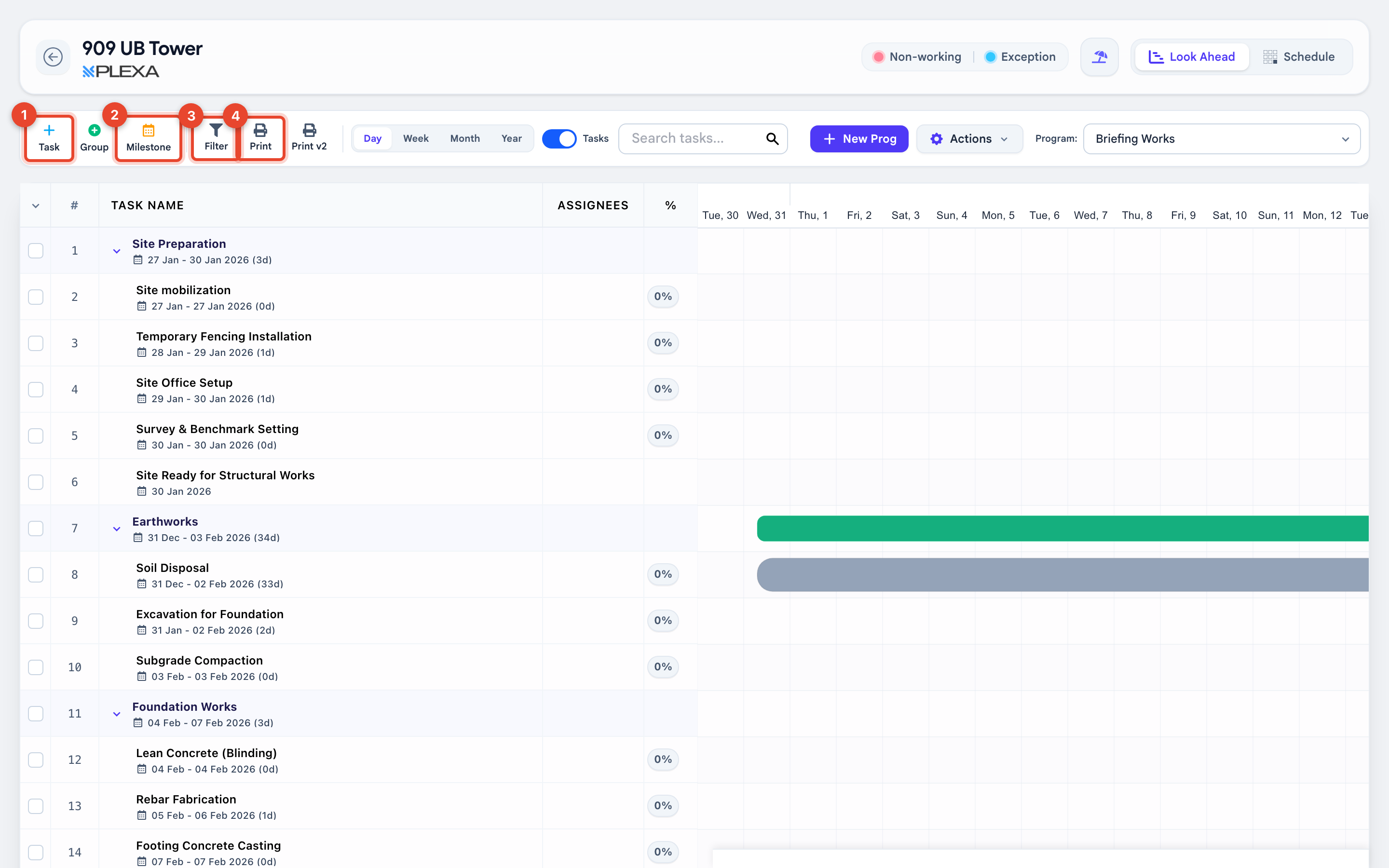
Task: Click calendar icon under Subgrade Compaction
Action: point(142,677)
